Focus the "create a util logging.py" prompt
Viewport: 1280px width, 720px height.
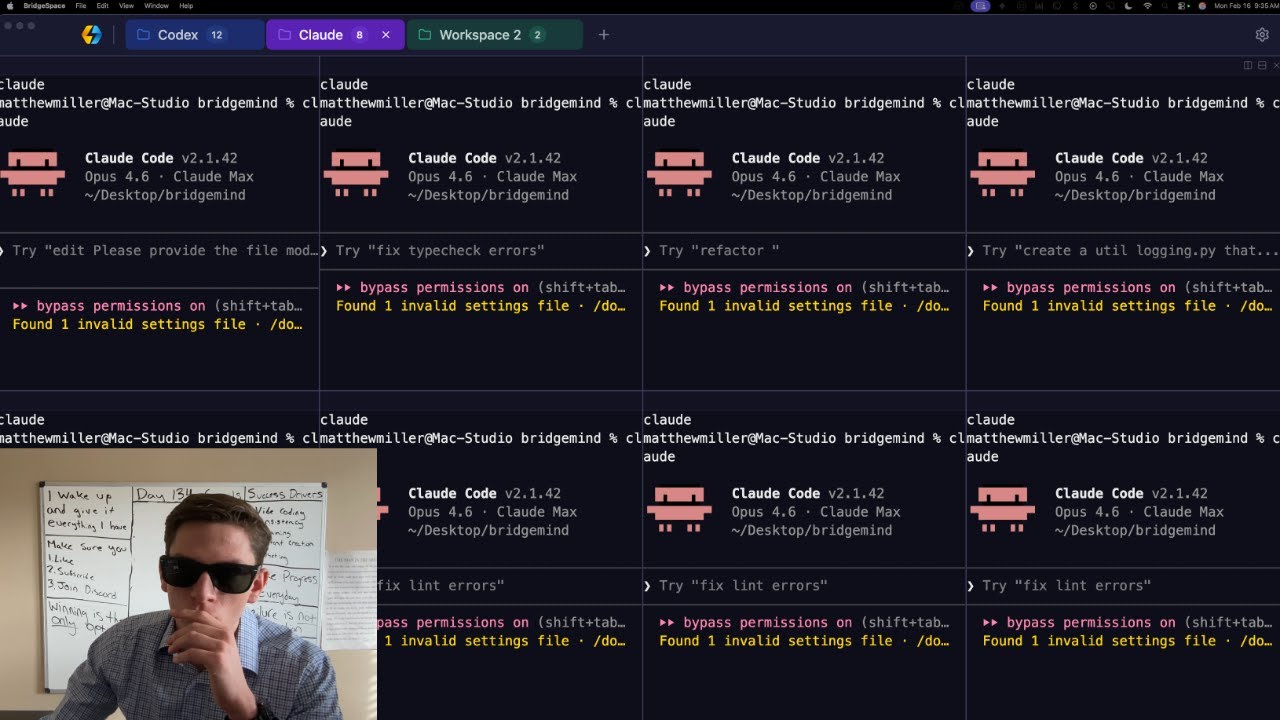click(x=1123, y=251)
